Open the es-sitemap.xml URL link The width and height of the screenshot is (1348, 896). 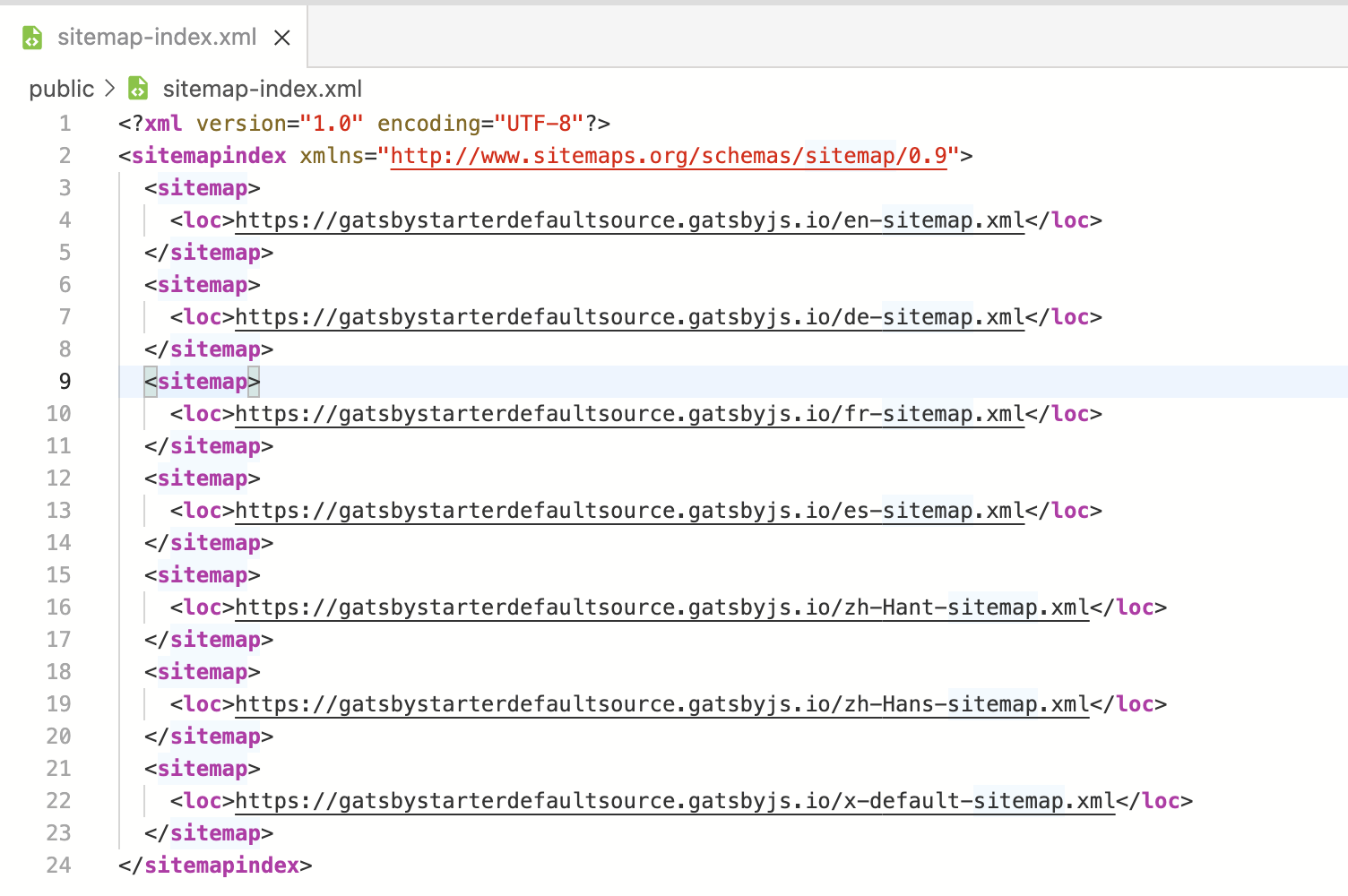click(x=629, y=511)
